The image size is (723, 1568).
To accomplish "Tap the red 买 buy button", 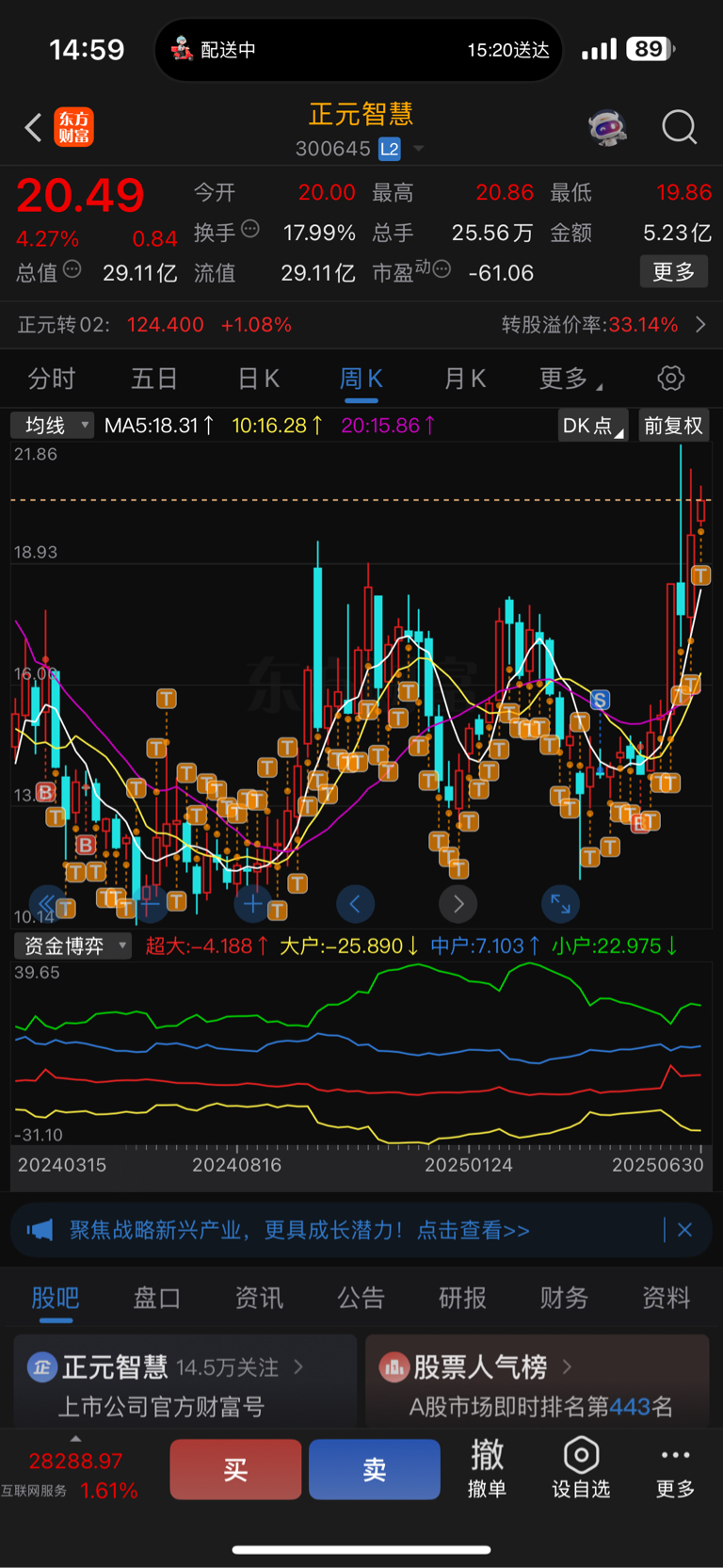I will click(x=235, y=1469).
